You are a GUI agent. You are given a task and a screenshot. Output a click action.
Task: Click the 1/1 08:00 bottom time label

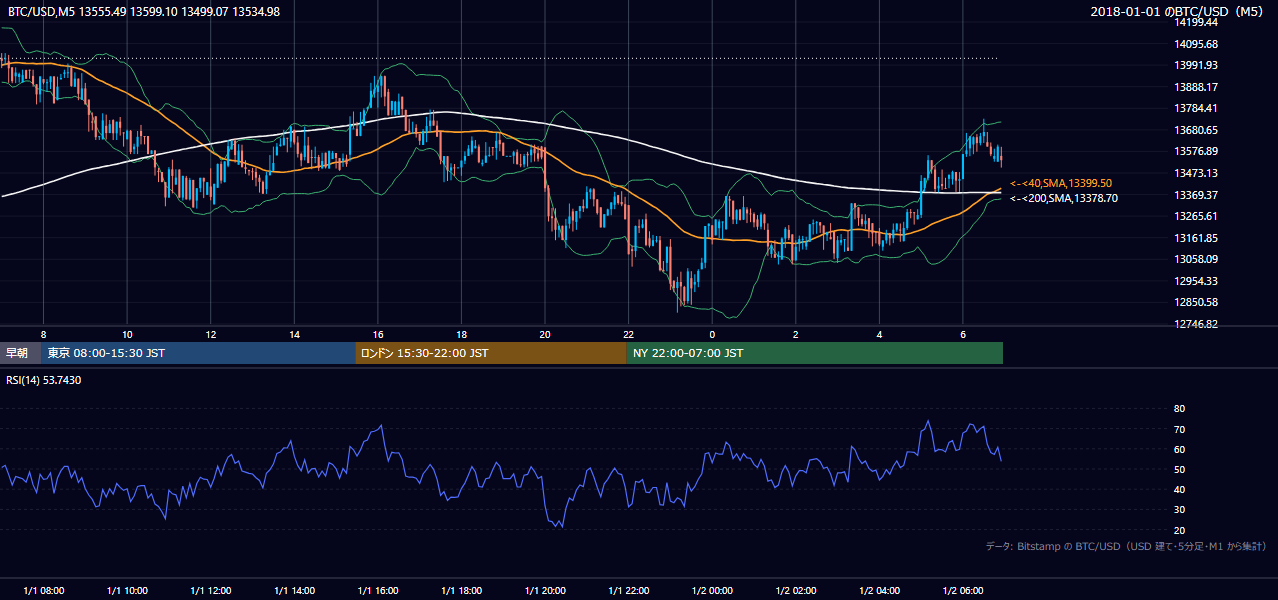coord(43,590)
